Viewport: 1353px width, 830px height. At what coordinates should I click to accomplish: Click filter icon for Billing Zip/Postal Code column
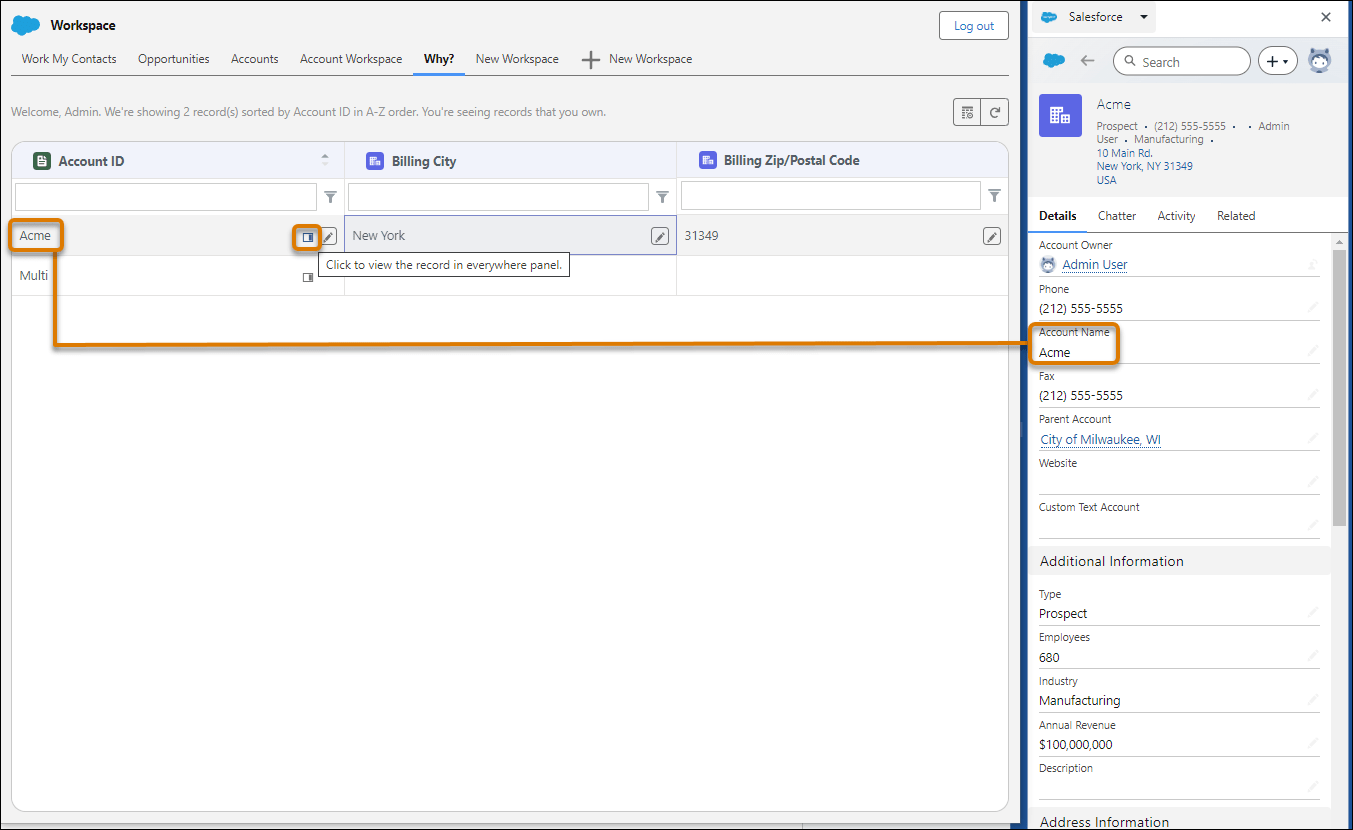[x=994, y=196]
